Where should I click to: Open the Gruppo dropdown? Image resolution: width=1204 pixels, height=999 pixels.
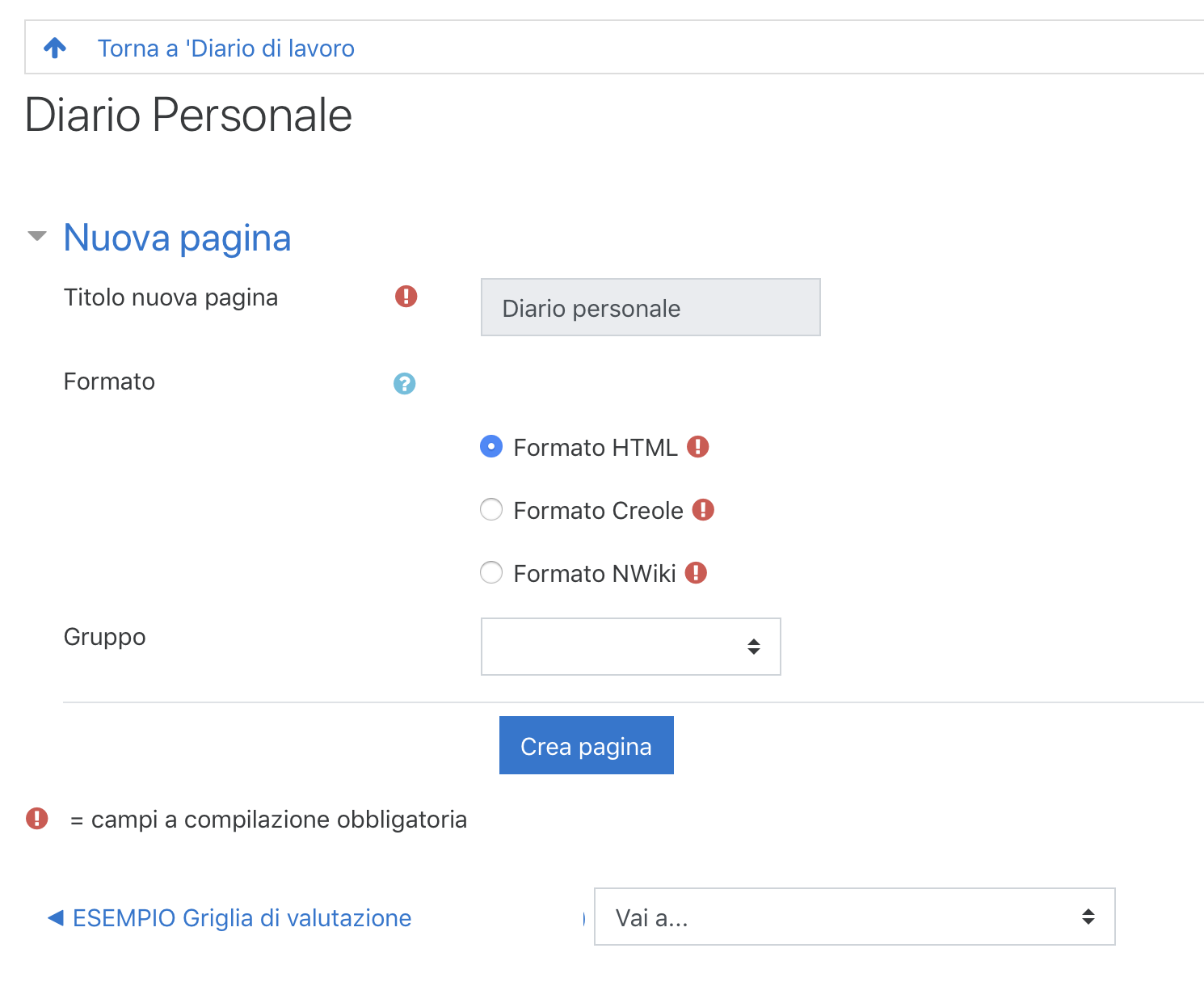(630, 647)
